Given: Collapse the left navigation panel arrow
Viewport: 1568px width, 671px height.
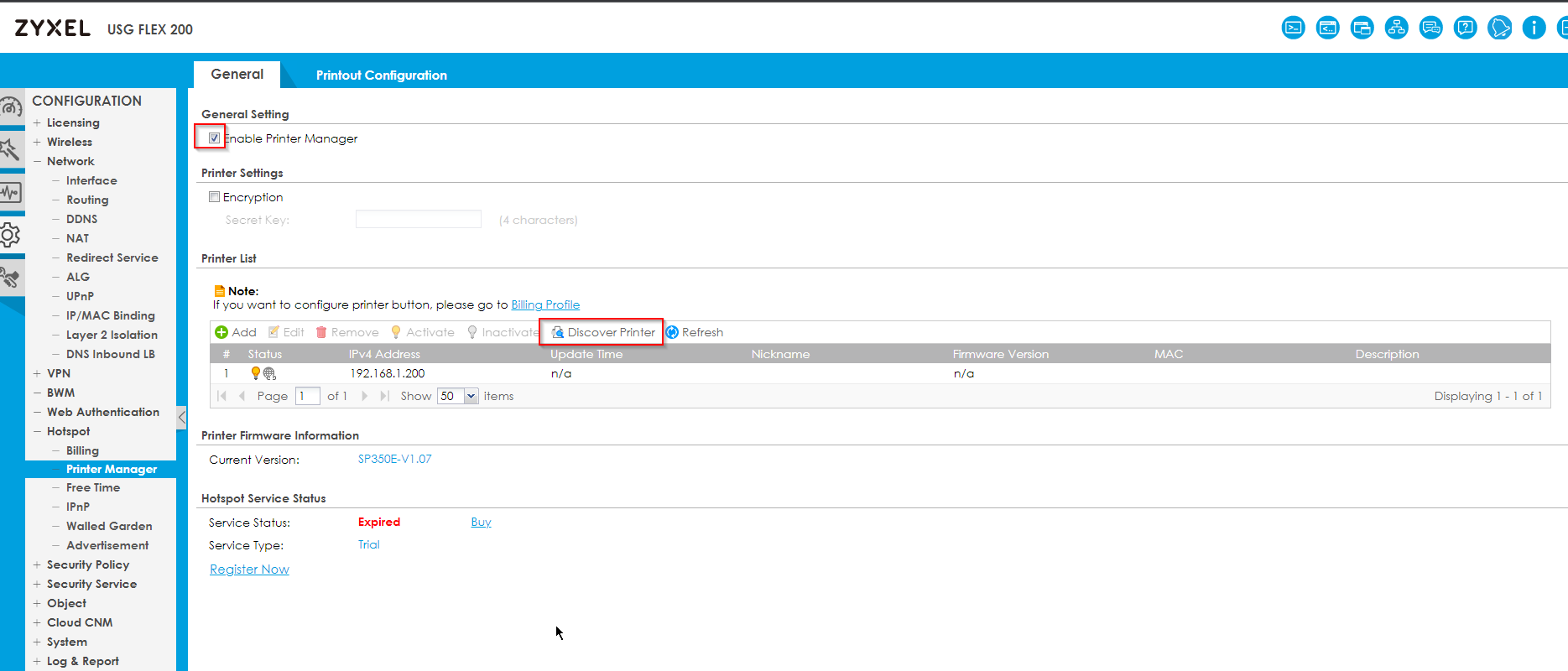Looking at the screenshot, I should coord(181,417).
